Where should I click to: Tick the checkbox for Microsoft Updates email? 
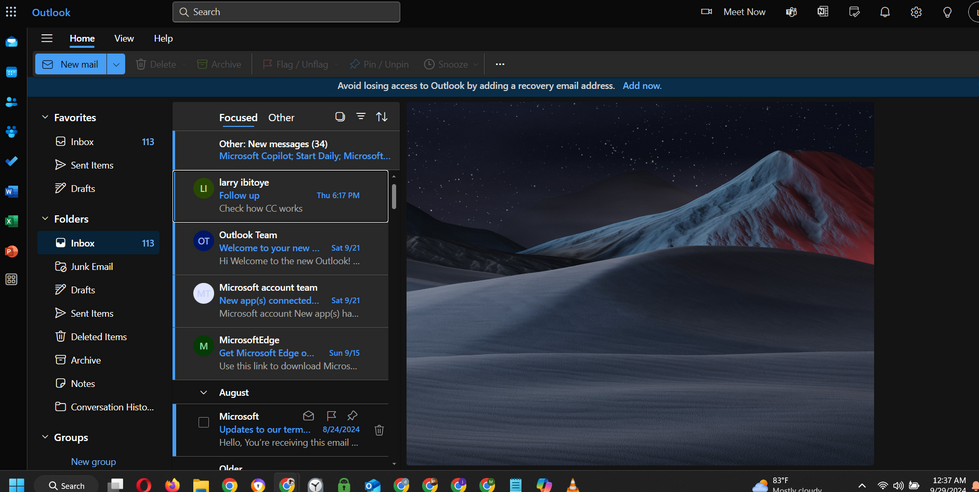coord(204,423)
